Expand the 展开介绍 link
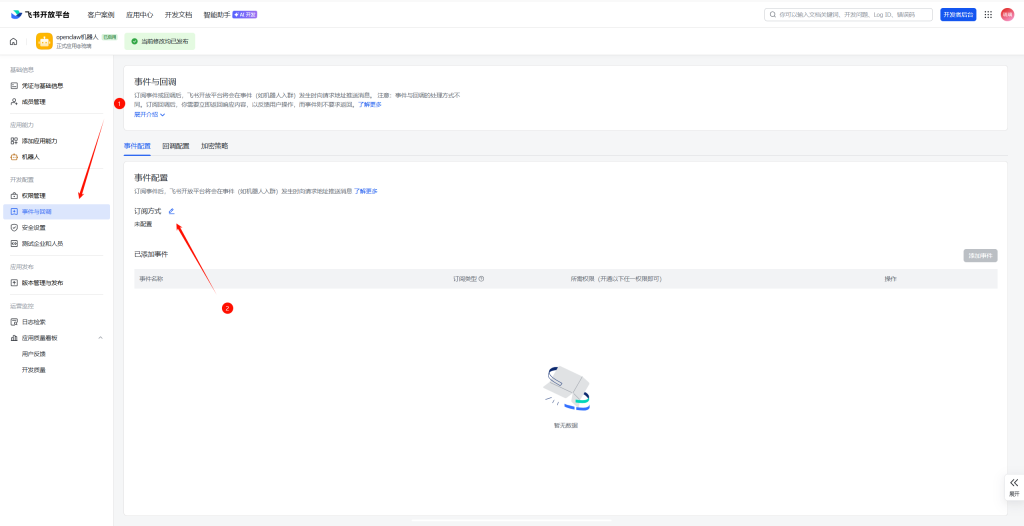The image size is (1024, 526). click(150, 114)
